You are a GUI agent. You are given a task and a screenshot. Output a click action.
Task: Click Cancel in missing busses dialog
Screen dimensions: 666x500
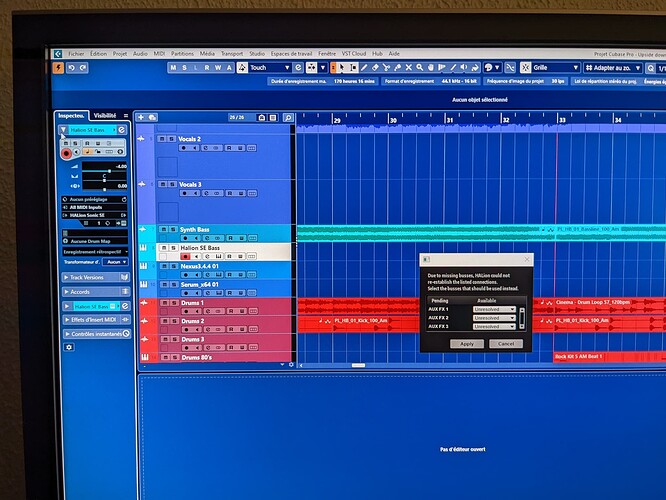(506, 344)
